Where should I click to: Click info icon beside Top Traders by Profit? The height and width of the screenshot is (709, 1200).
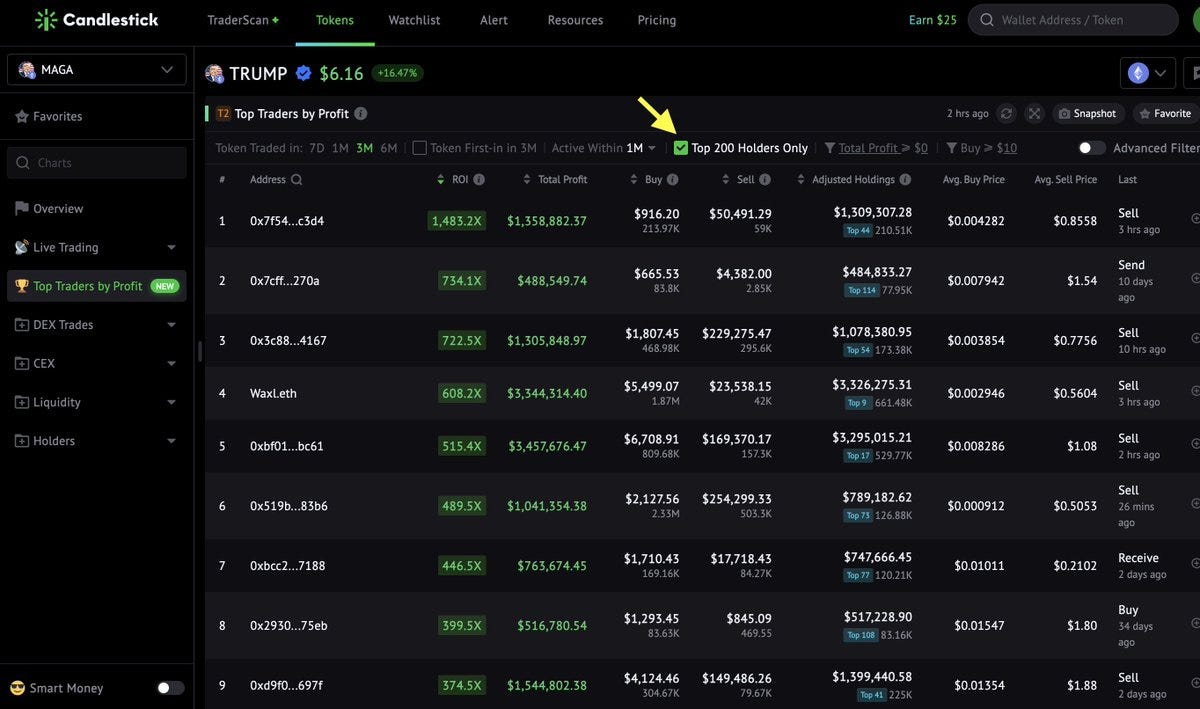point(361,114)
